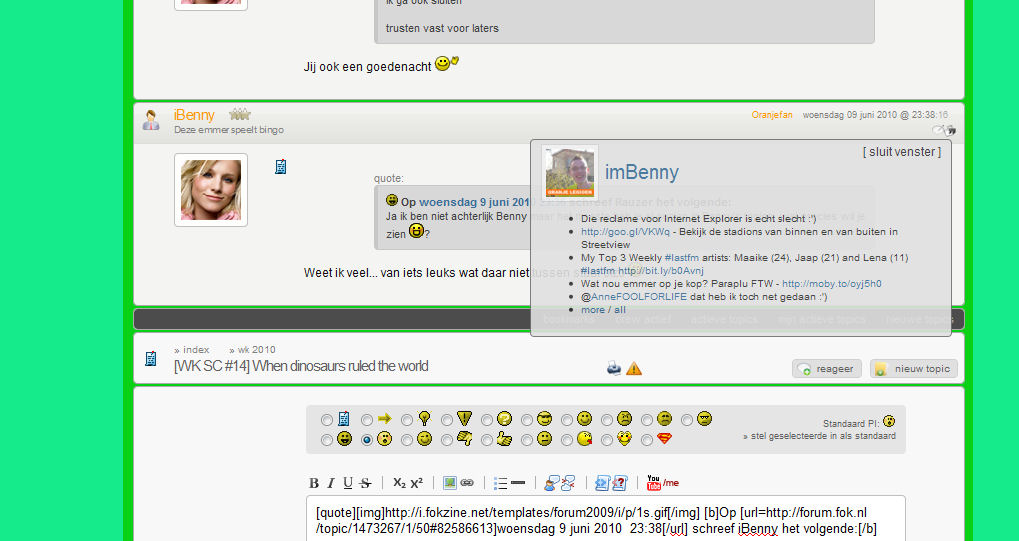1019x541 pixels.
Task: Go to 'wk 2010' breadcrumb link
Action: pyautogui.click(x=256, y=350)
